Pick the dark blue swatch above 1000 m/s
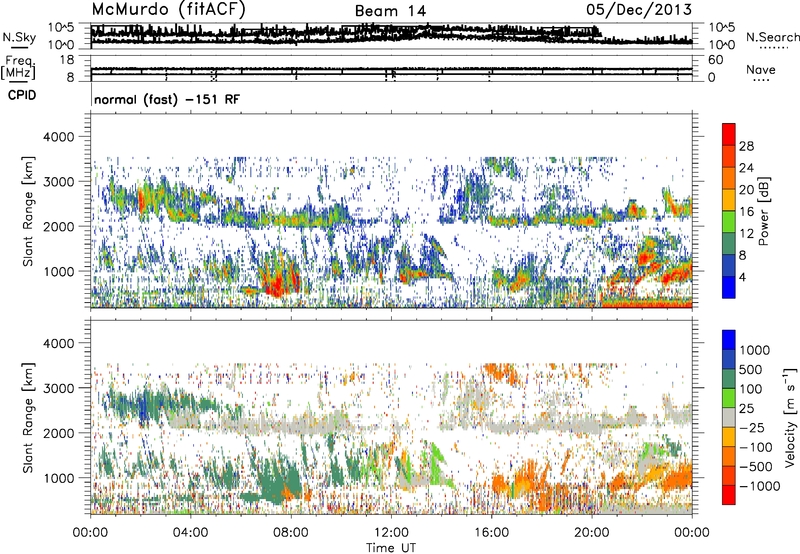This screenshot has width=800, height=554. click(x=729, y=340)
